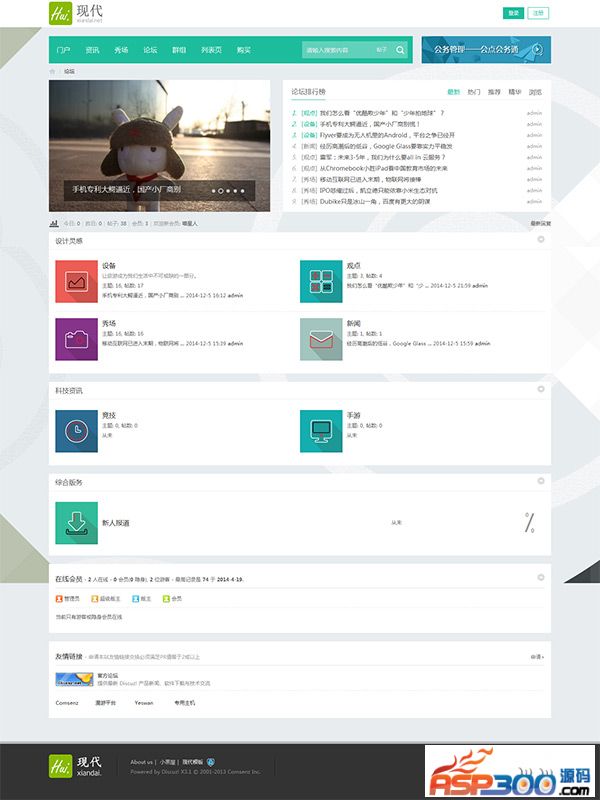600x800 pixels.
Task: Collapse the 科技资讯 section
Action: pyautogui.click(x=541, y=389)
